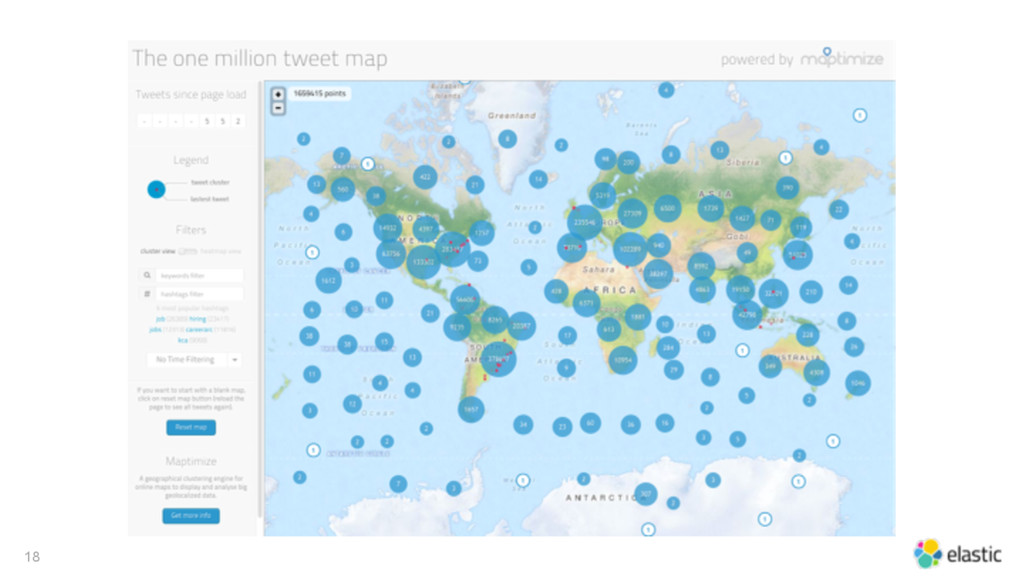Open the 19150 tweet cluster
Viewport: 1024px width, 576px height.
coord(741,289)
